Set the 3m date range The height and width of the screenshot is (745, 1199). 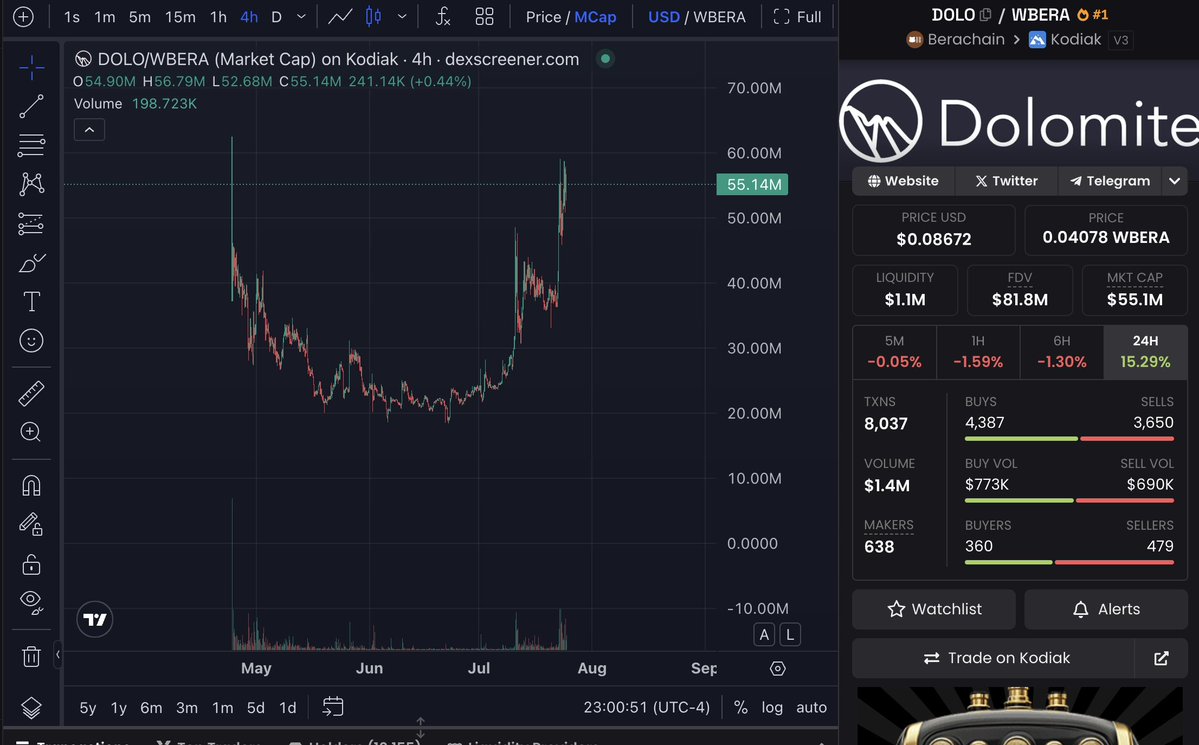[187, 708]
